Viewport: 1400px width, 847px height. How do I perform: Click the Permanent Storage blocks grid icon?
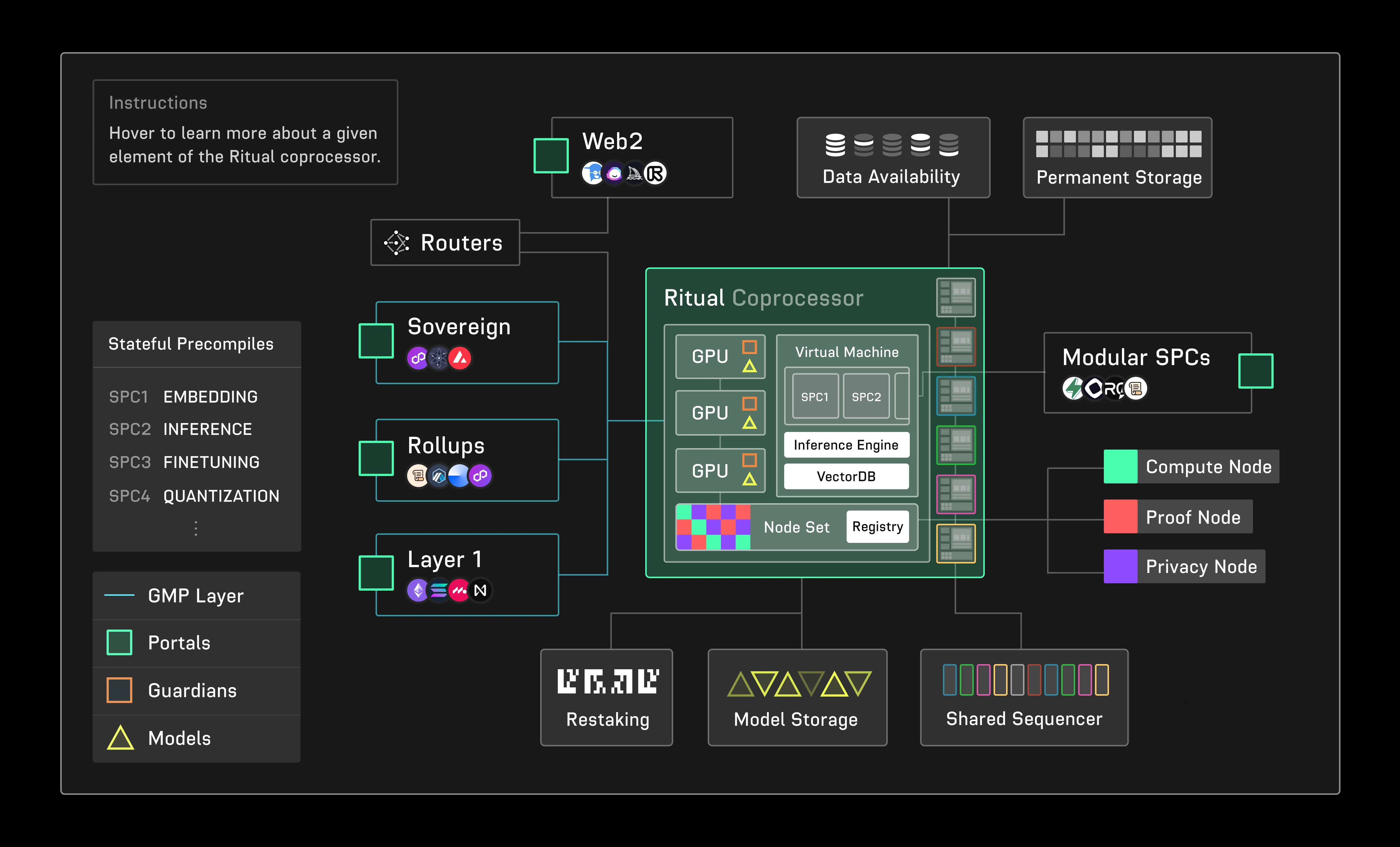(1118, 144)
